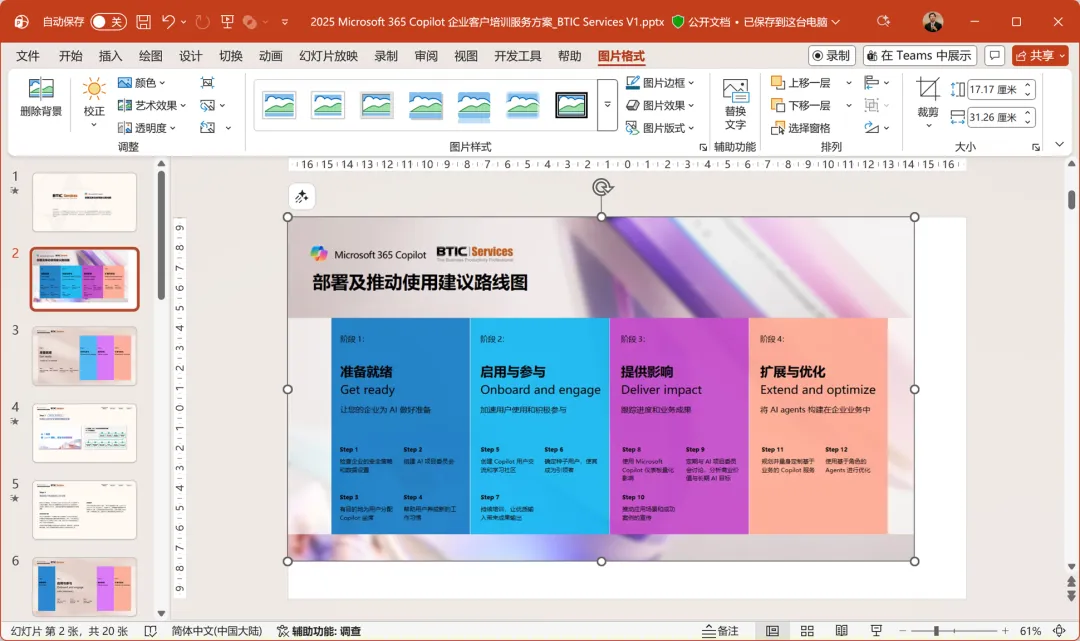Click the Rotate objects icon

pos(871,127)
